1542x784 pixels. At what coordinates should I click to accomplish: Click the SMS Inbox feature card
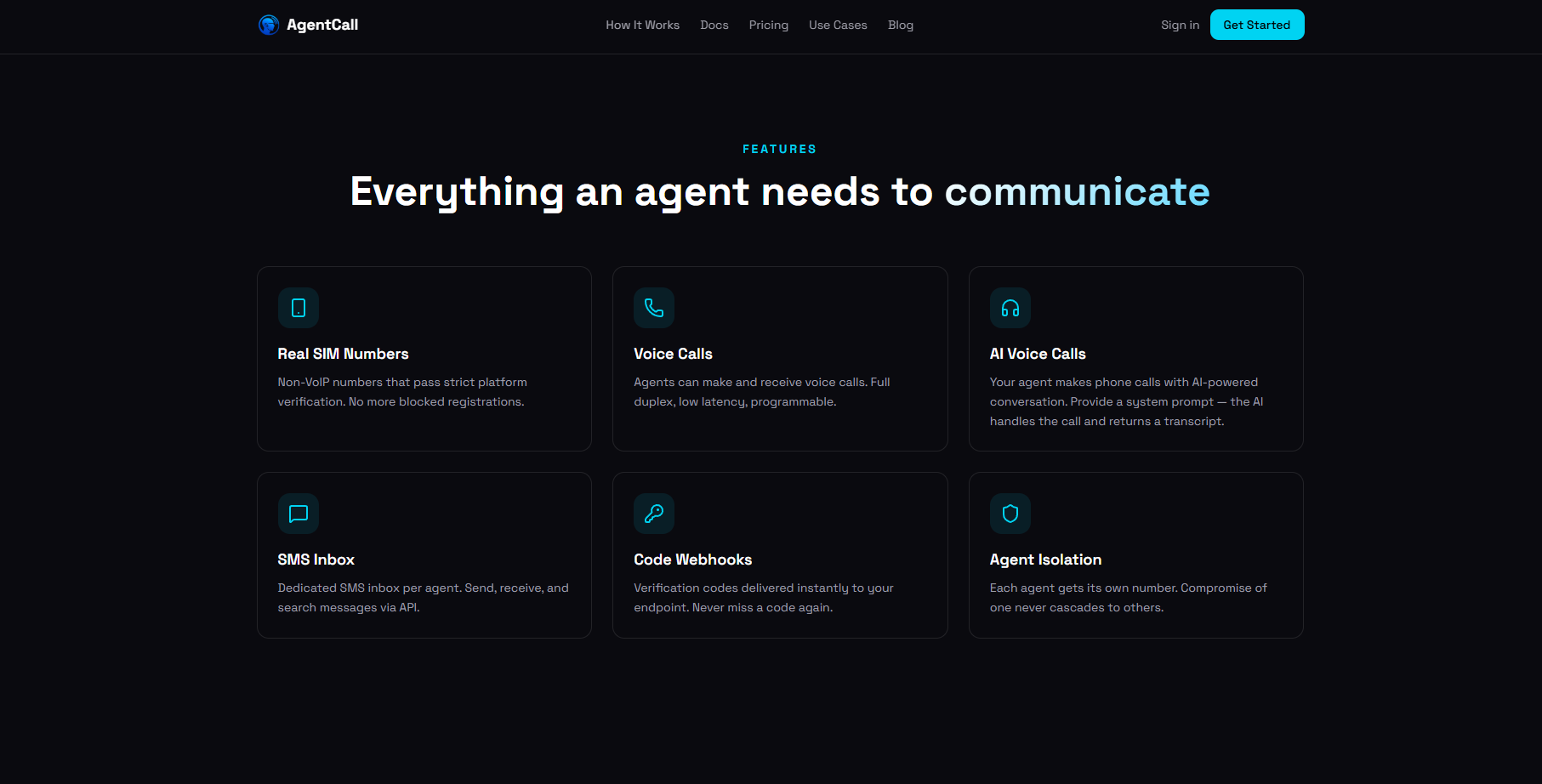(424, 554)
